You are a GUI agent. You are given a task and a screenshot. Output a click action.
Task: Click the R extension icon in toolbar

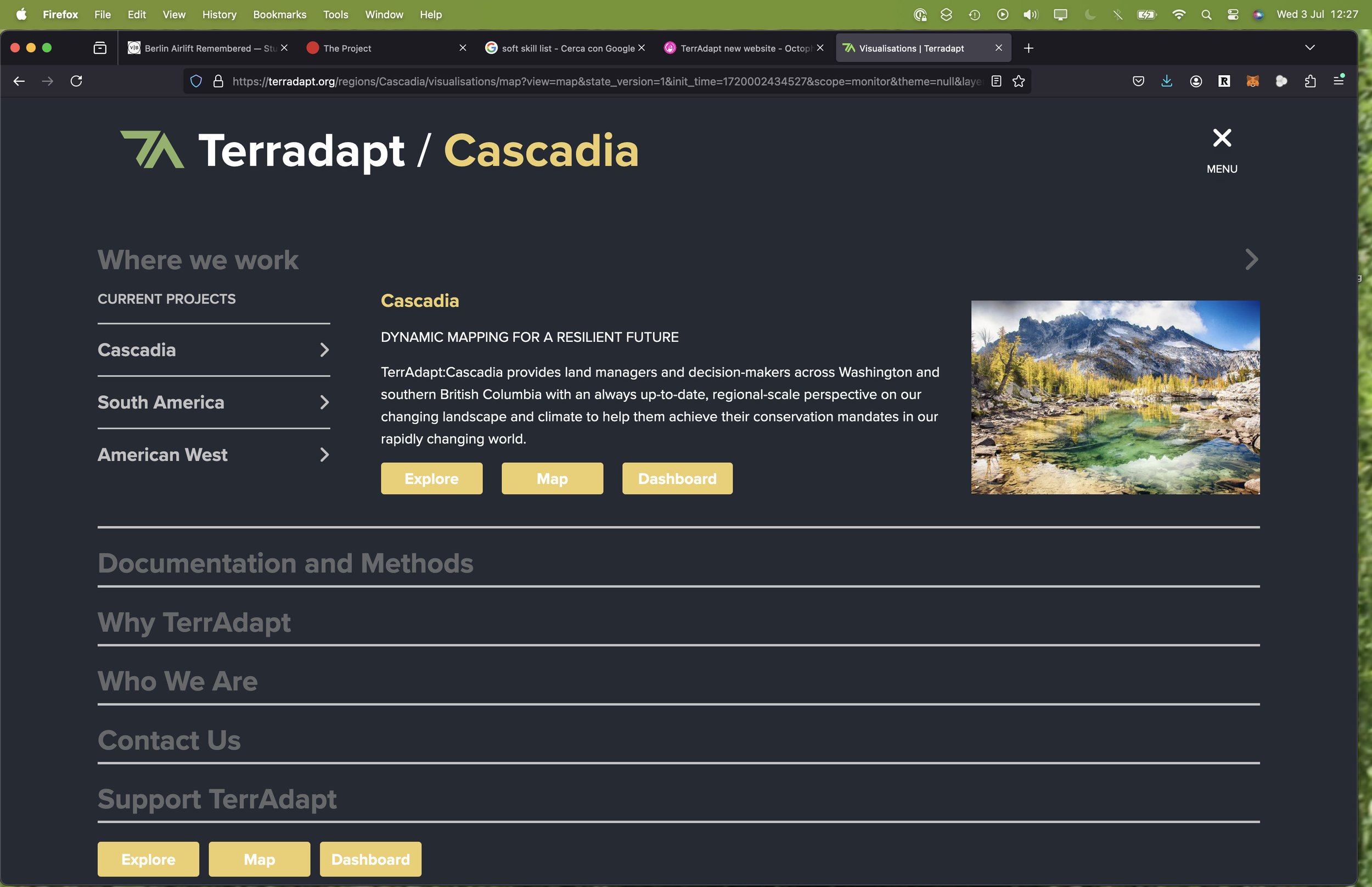(1224, 81)
